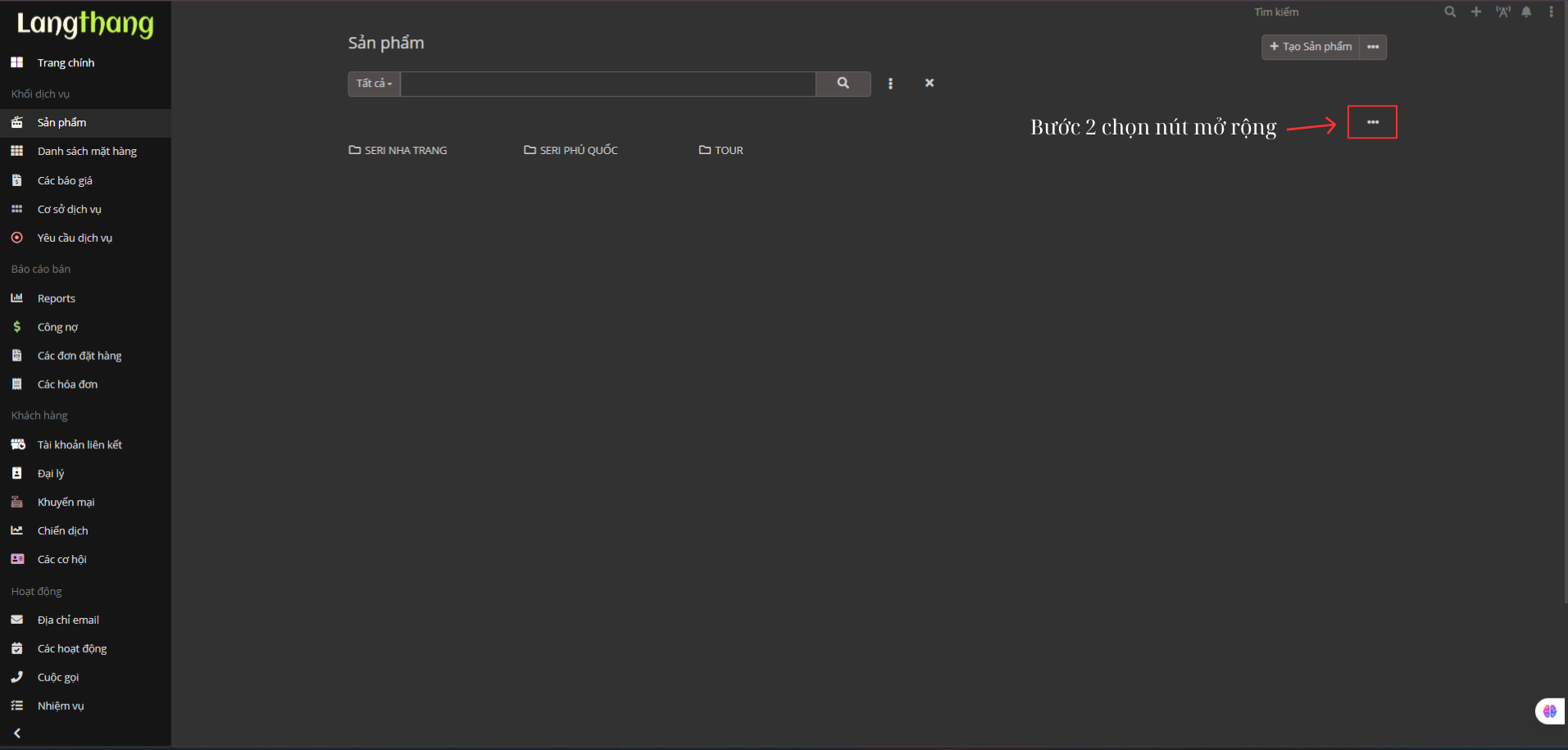Click the product search magnifier button
This screenshot has height=750, width=1568.
(843, 84)
